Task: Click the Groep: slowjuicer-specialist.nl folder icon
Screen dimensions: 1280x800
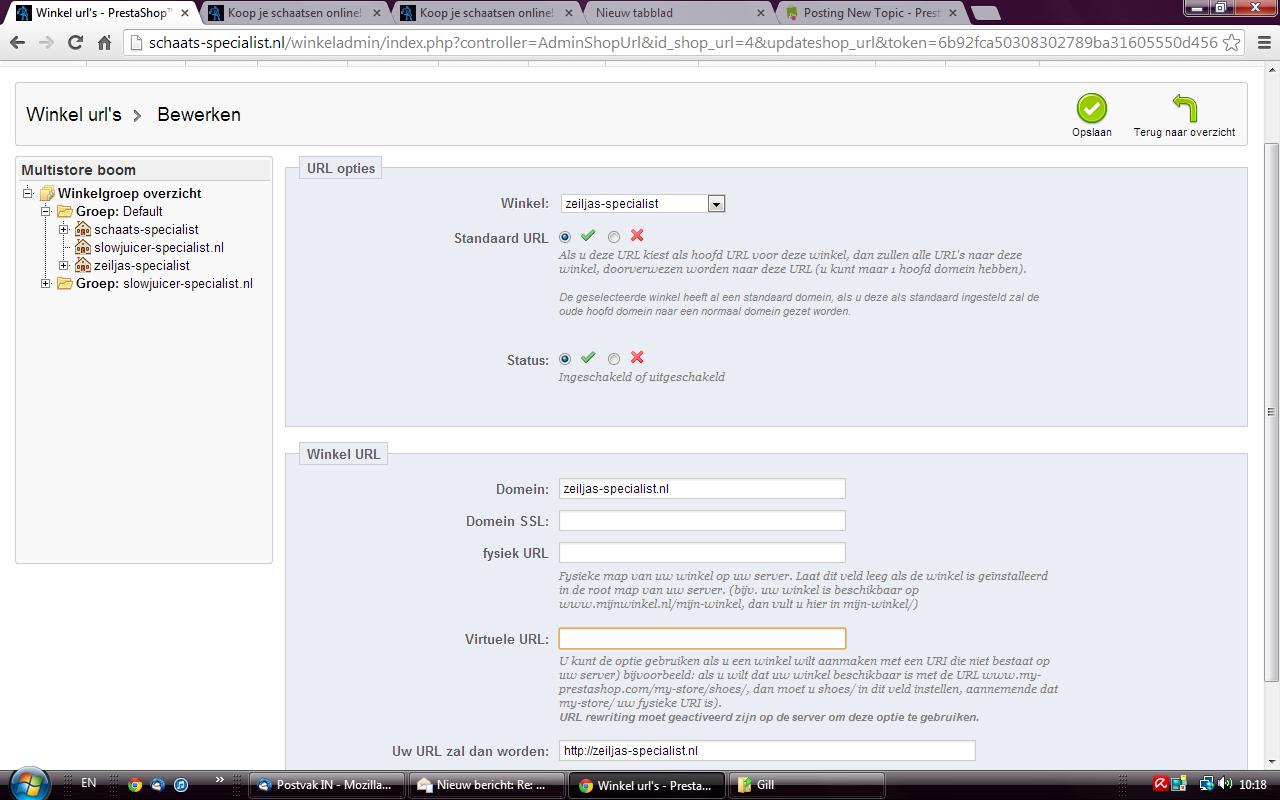Action: (x=65, y=284)
